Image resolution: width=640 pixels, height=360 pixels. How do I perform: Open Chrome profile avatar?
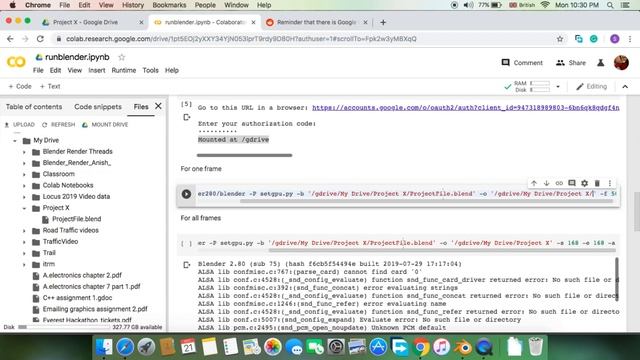coord(615,39)
